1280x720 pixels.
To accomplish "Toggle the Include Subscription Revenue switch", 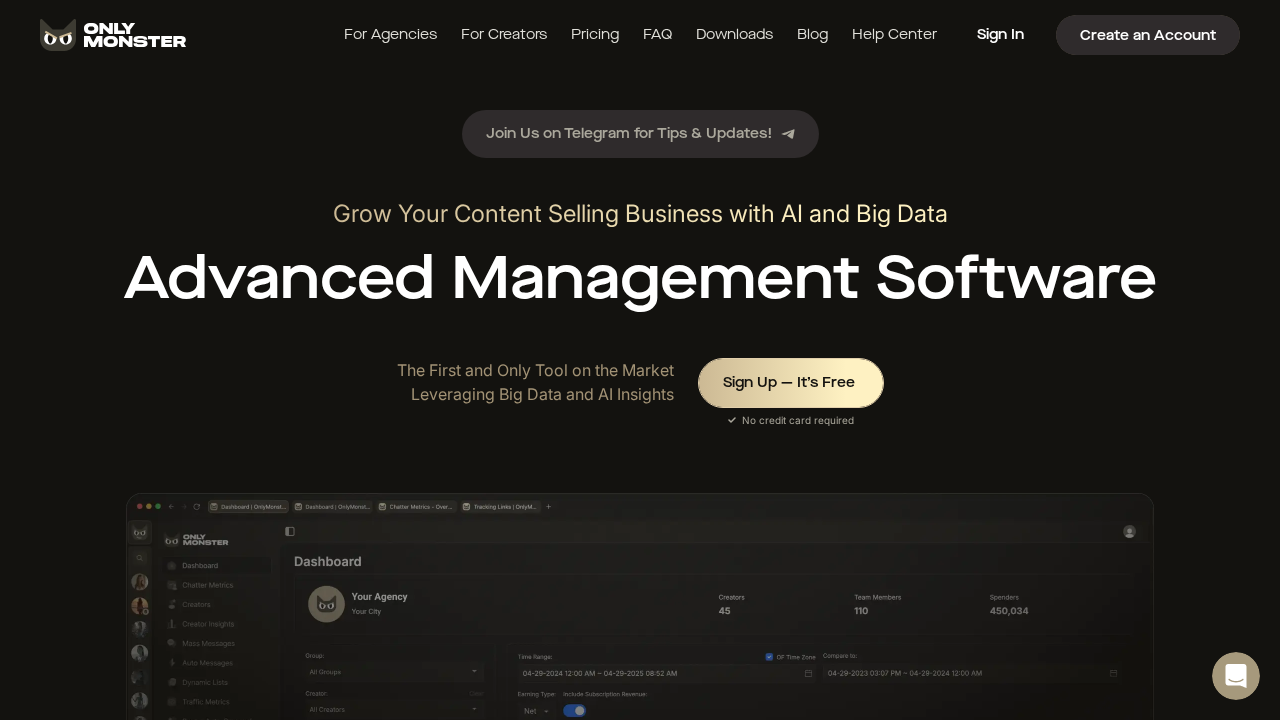I will point(574,711).
